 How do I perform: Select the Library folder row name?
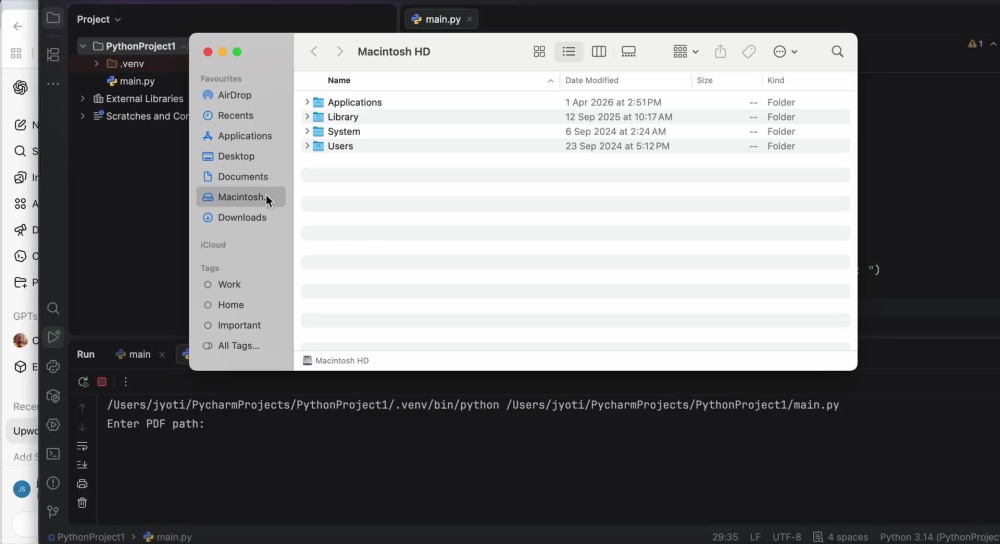click(x=343, y=117)
